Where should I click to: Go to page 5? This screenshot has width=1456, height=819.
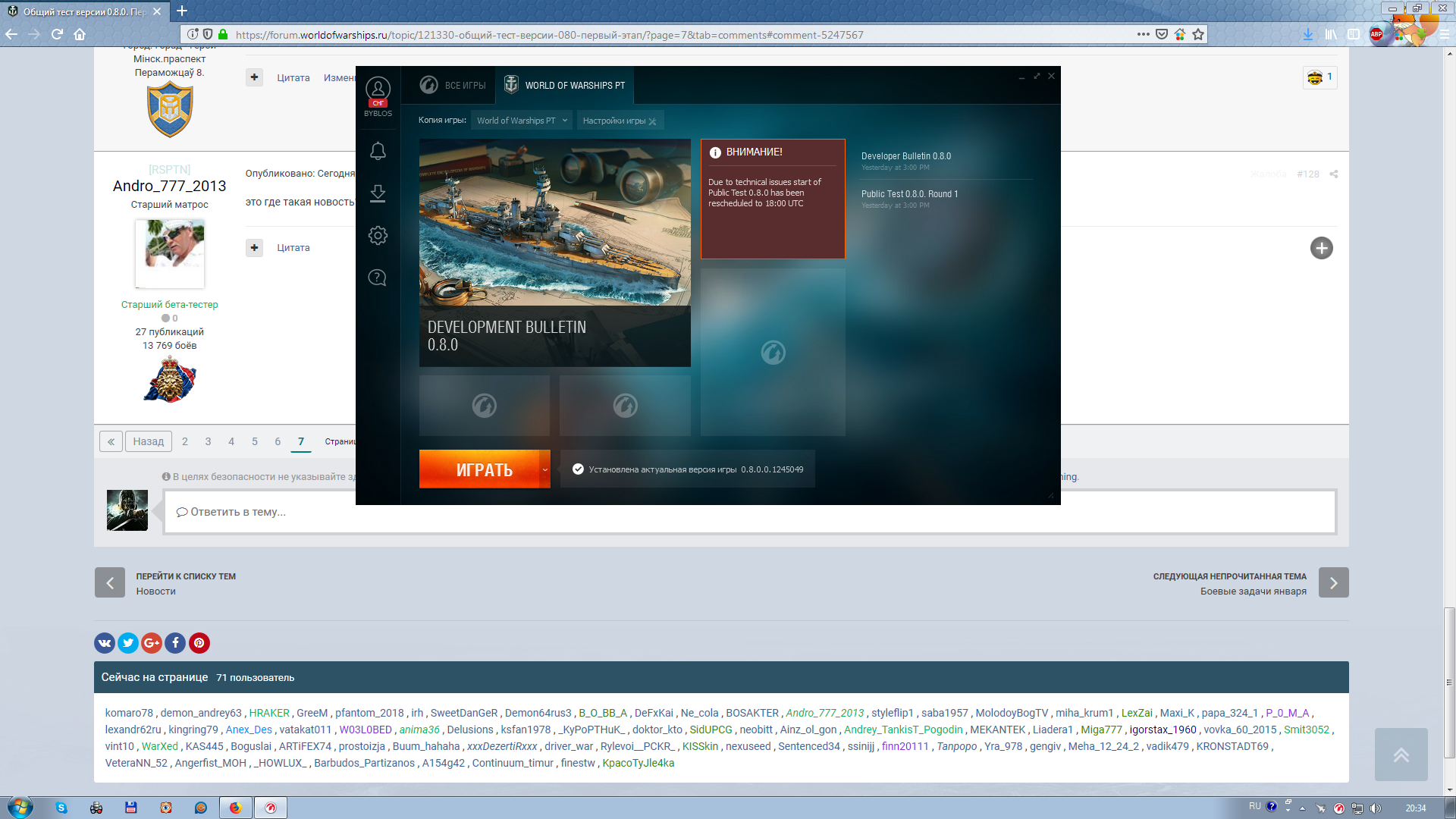255,441
